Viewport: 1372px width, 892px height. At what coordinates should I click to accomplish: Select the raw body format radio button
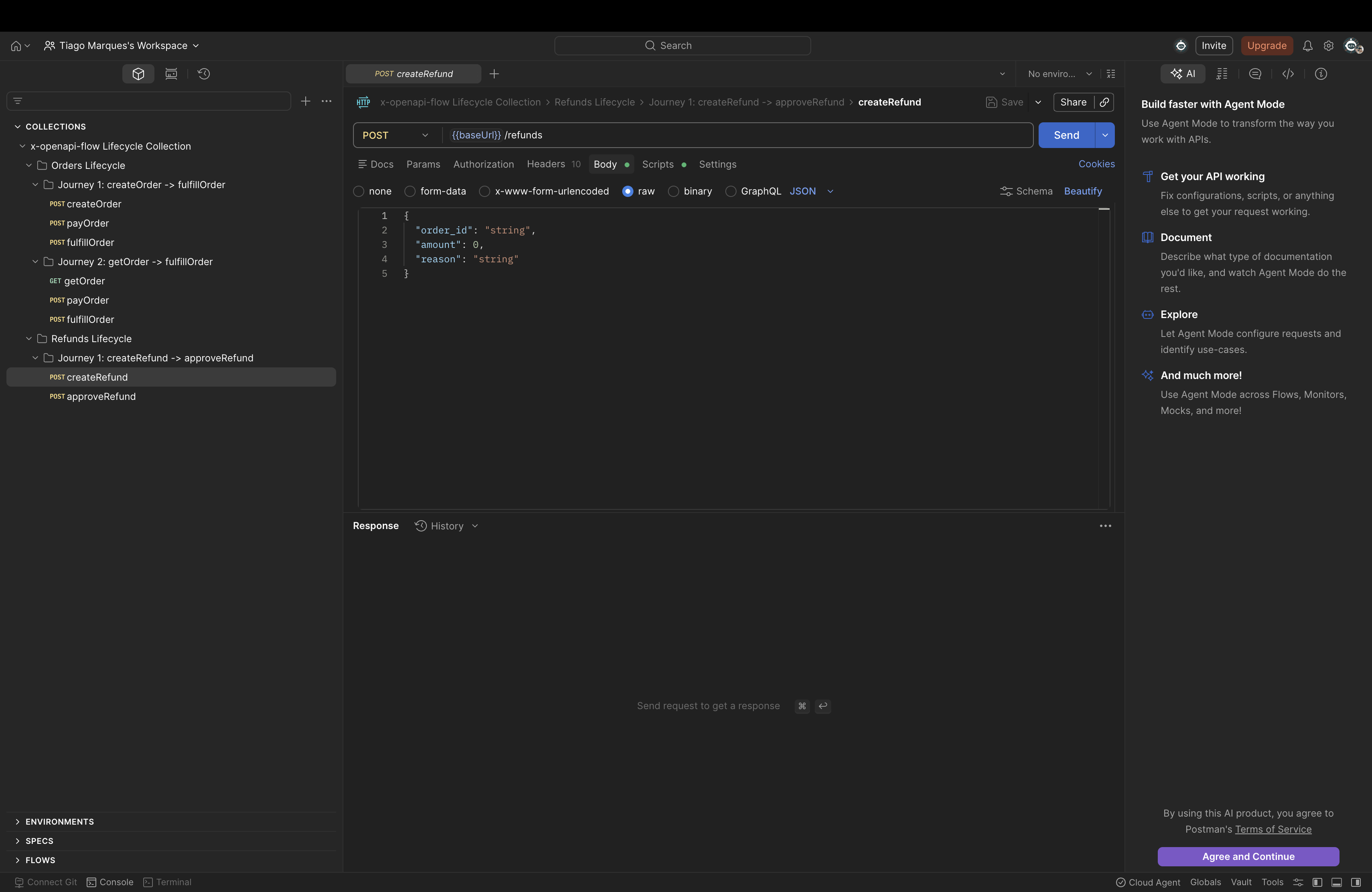coord(628,191)
